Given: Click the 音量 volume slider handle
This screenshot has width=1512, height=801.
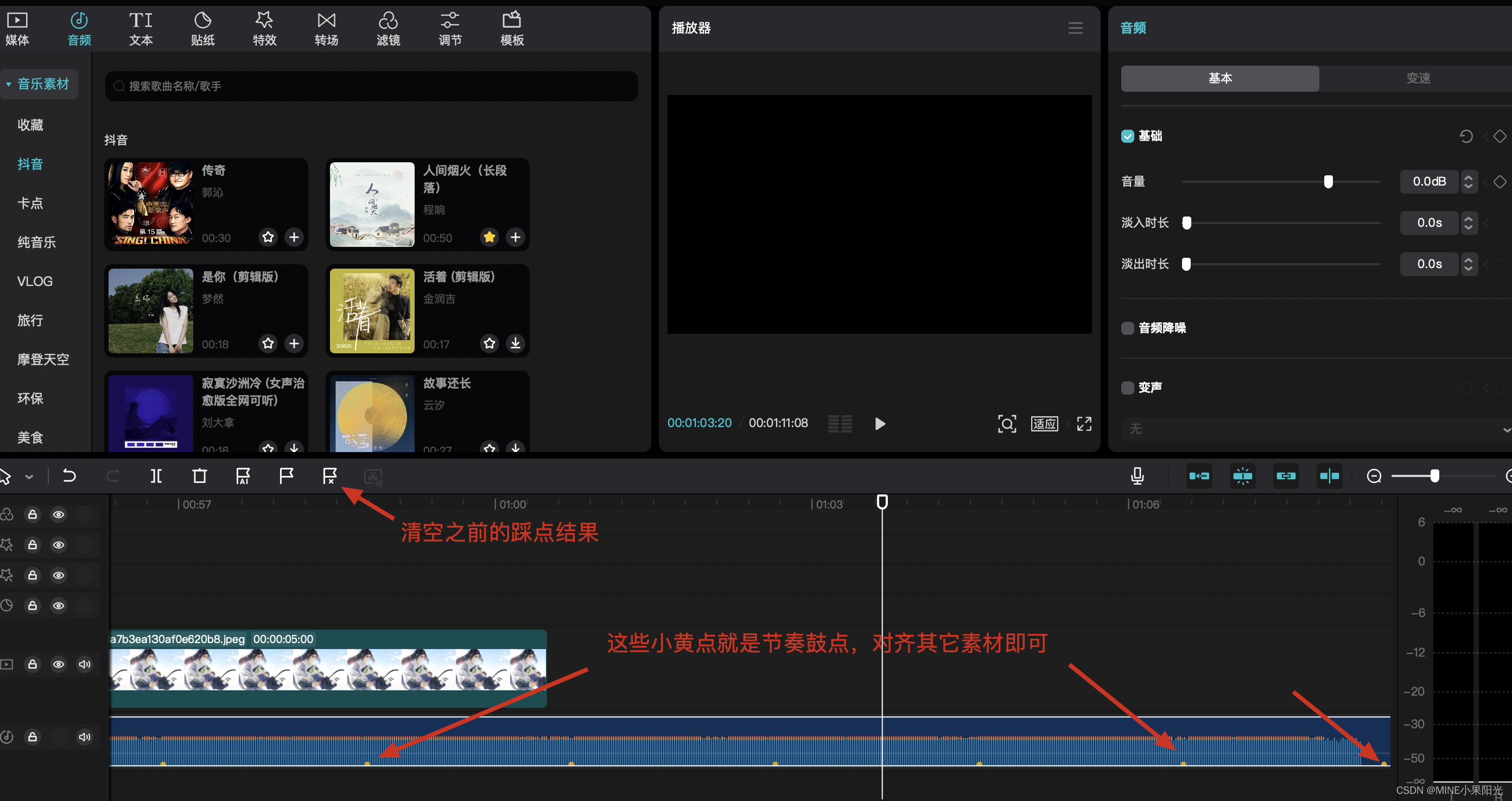Looking at the screenshot, I should pyautogui.click(x=1328, y=182).
